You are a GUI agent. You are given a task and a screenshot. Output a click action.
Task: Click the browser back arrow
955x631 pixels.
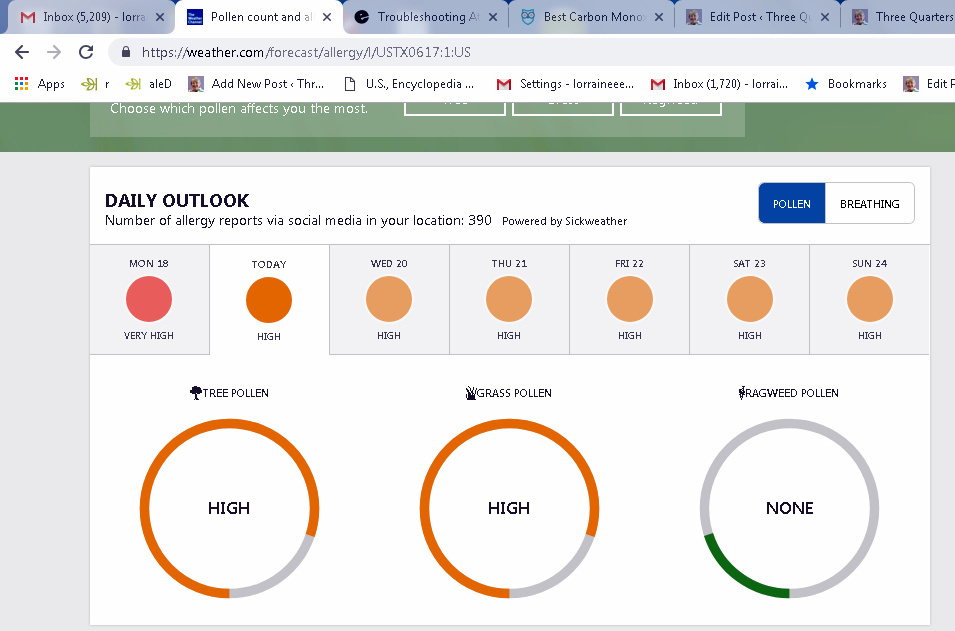point(22,52)
